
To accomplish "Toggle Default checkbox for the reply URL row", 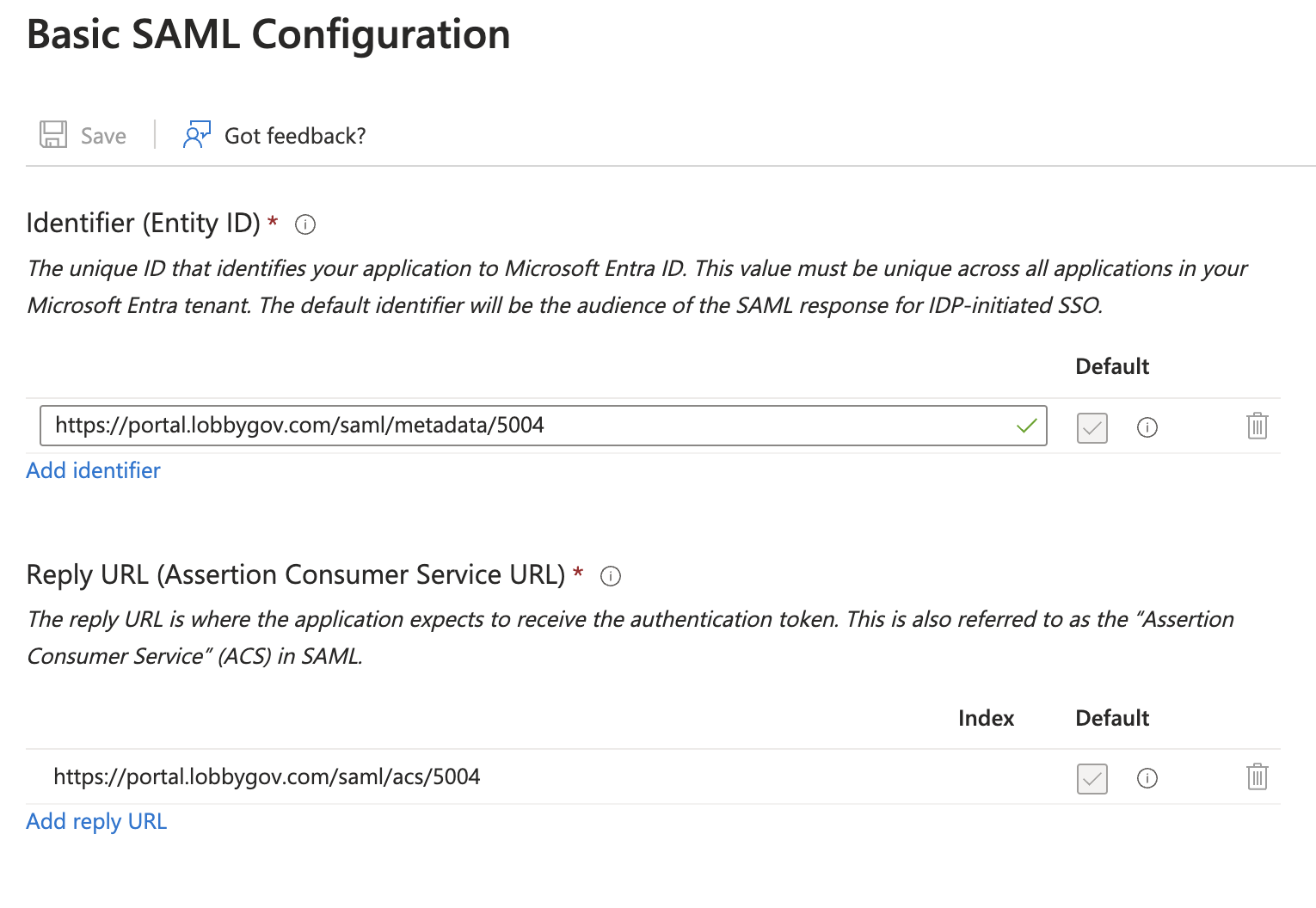I will [x=1092, y=778].
